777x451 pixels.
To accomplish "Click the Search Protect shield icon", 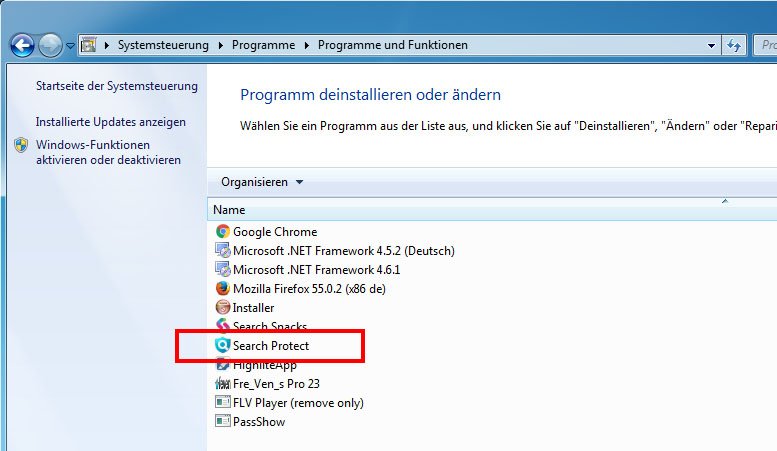I will coord(222,345).
